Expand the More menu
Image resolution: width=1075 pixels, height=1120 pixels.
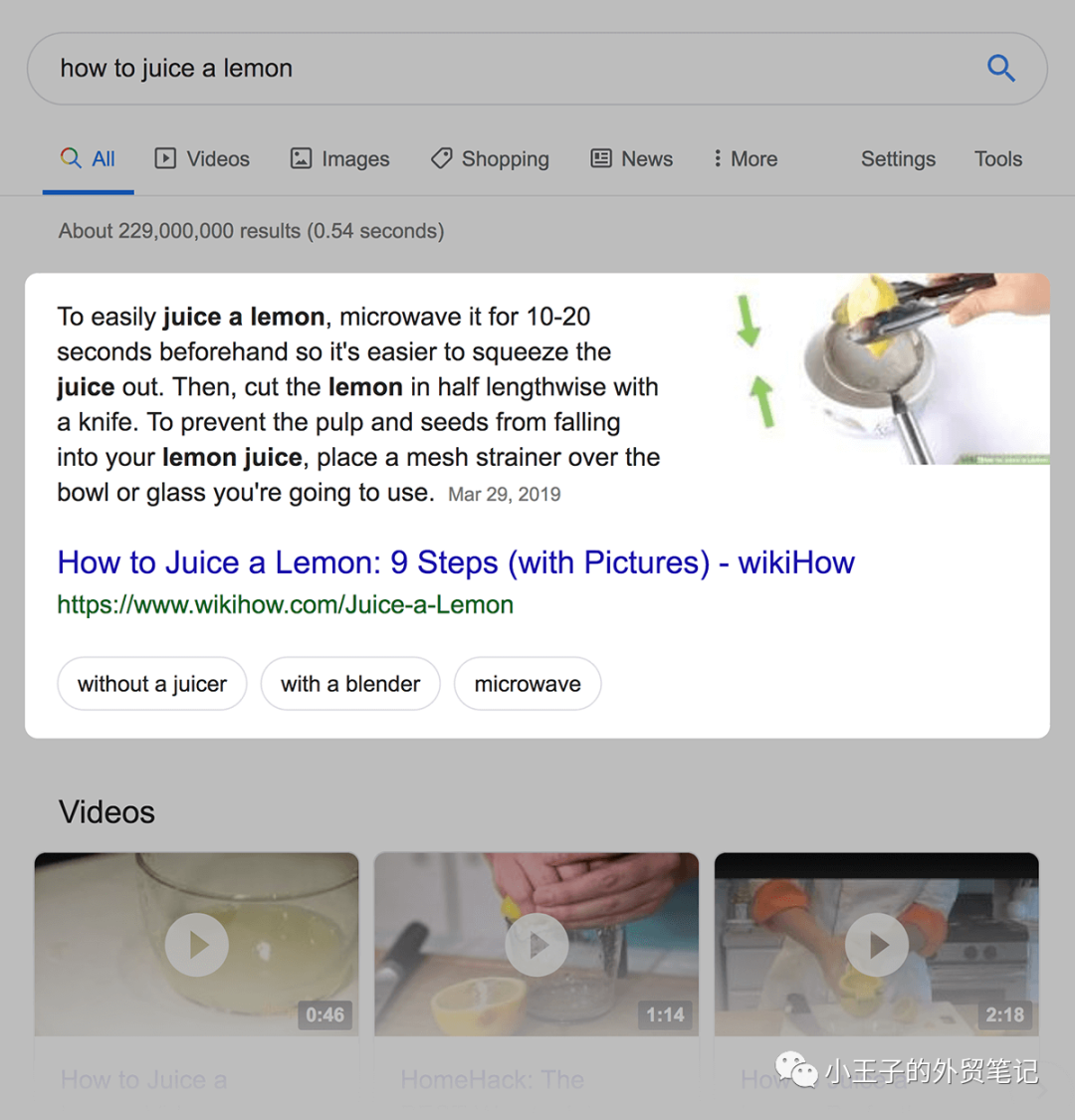pos(745,158)
